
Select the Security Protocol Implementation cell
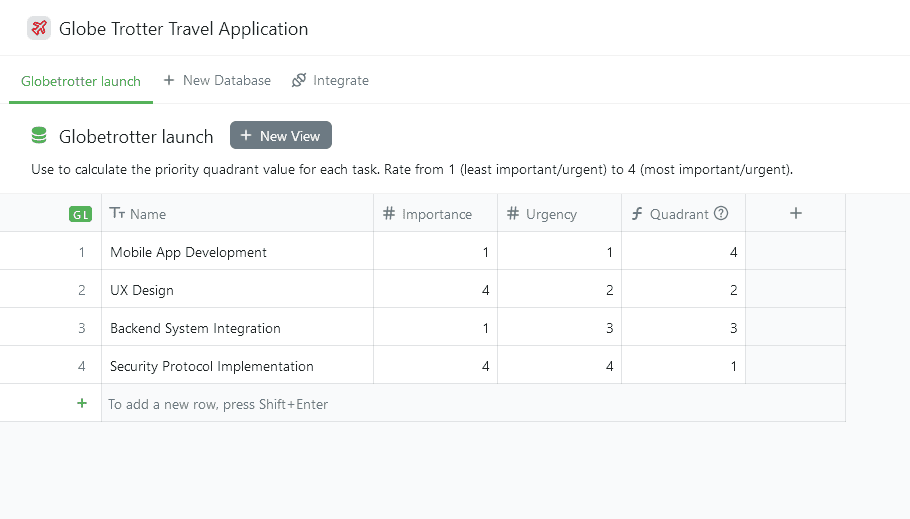(237, 365)
